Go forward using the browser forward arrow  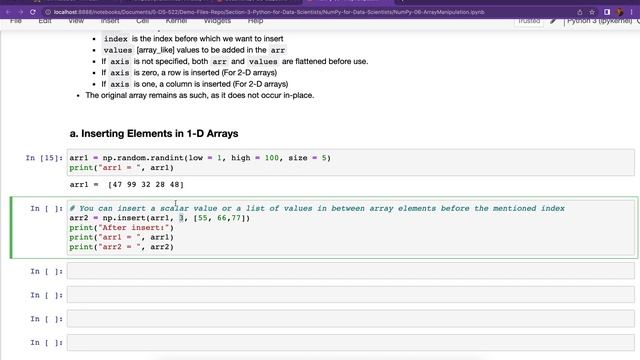(x=20, y=12)
